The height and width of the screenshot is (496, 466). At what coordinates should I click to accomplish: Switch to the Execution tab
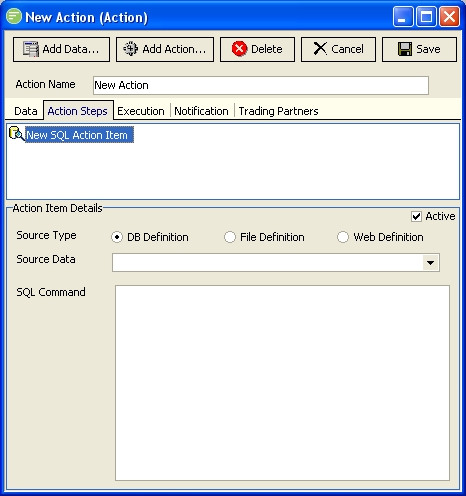(x=141, y=111)
